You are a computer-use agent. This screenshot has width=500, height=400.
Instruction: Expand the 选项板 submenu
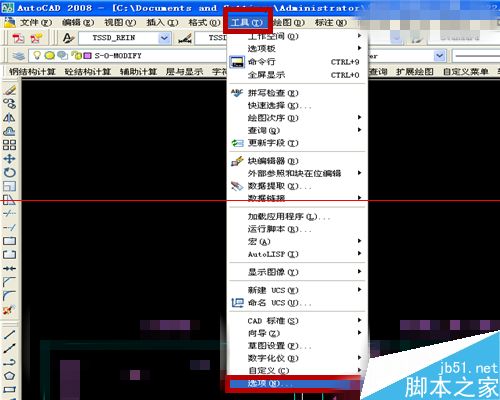click(297, 49)
